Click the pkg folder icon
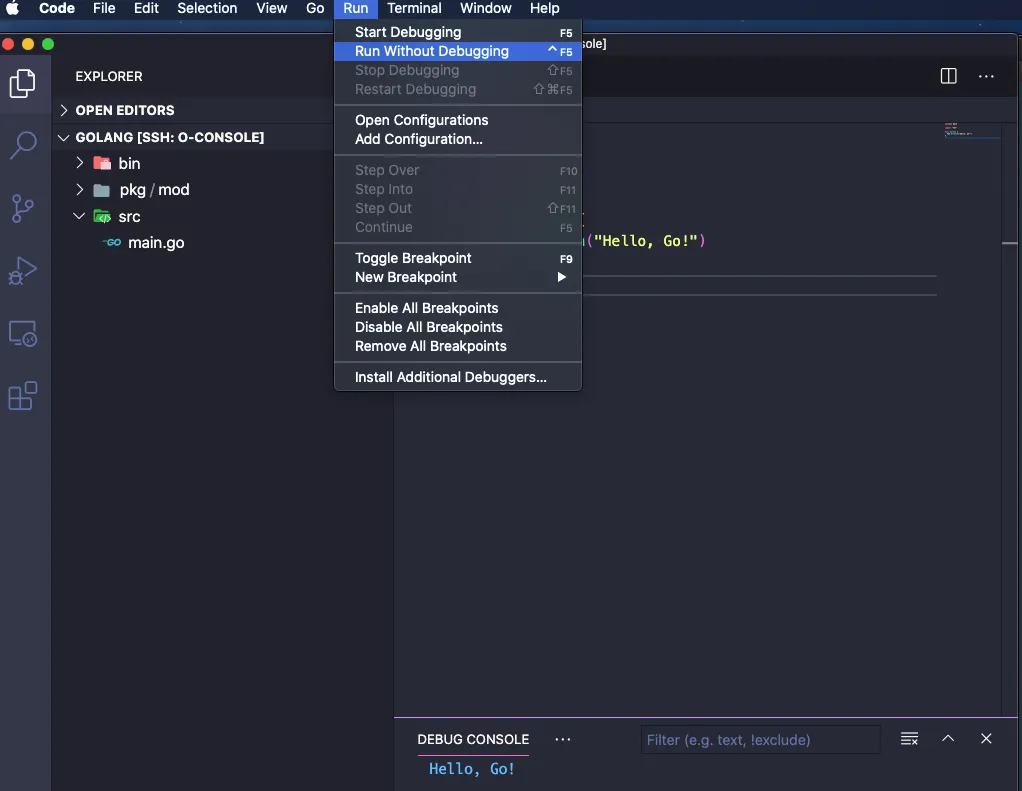This screenshot has height=791, width=1022. (x=102, y=190)
